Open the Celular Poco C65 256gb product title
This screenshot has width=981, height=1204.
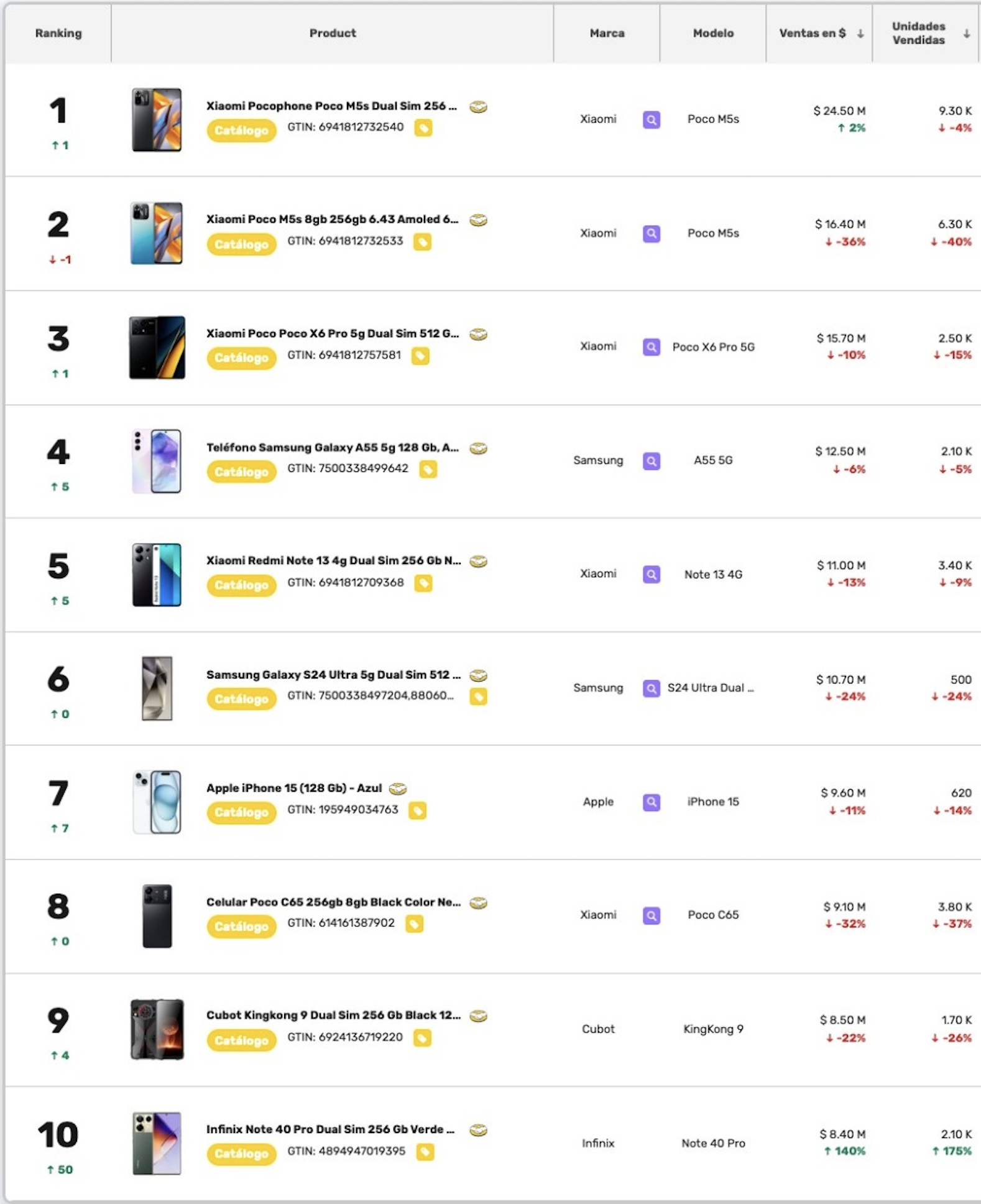pyautogui.click(x=334, y=902)
